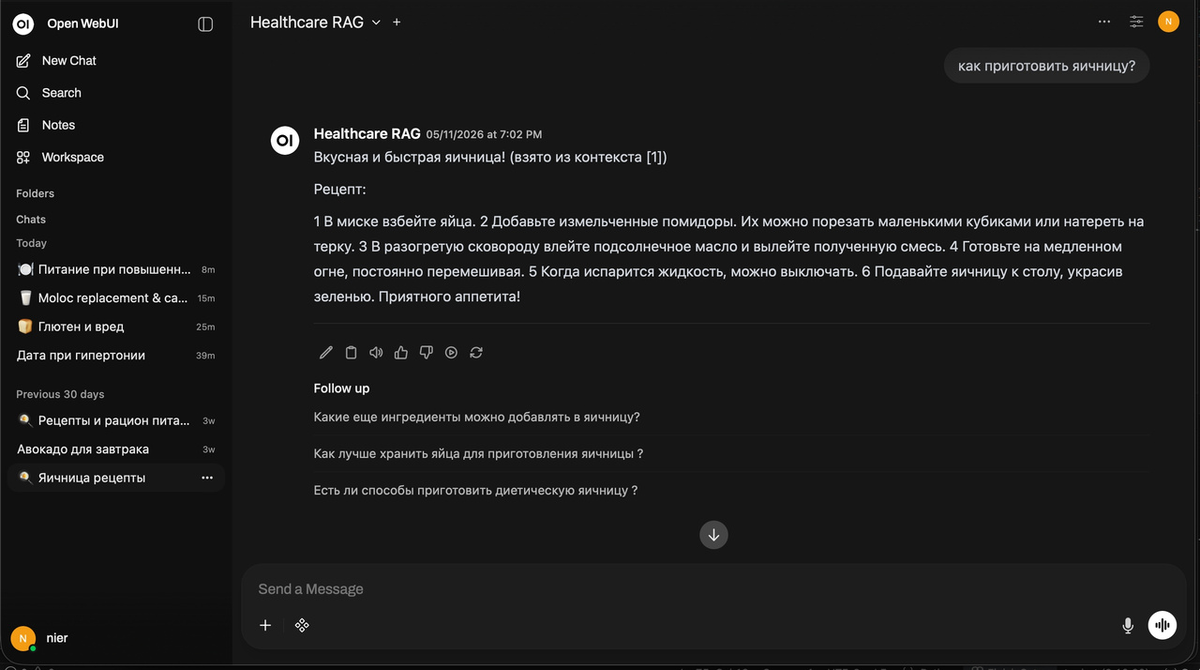This screenshot has width=1200, height=670.
Task: Click citation [1] in the response
Action: coord(654,157)
